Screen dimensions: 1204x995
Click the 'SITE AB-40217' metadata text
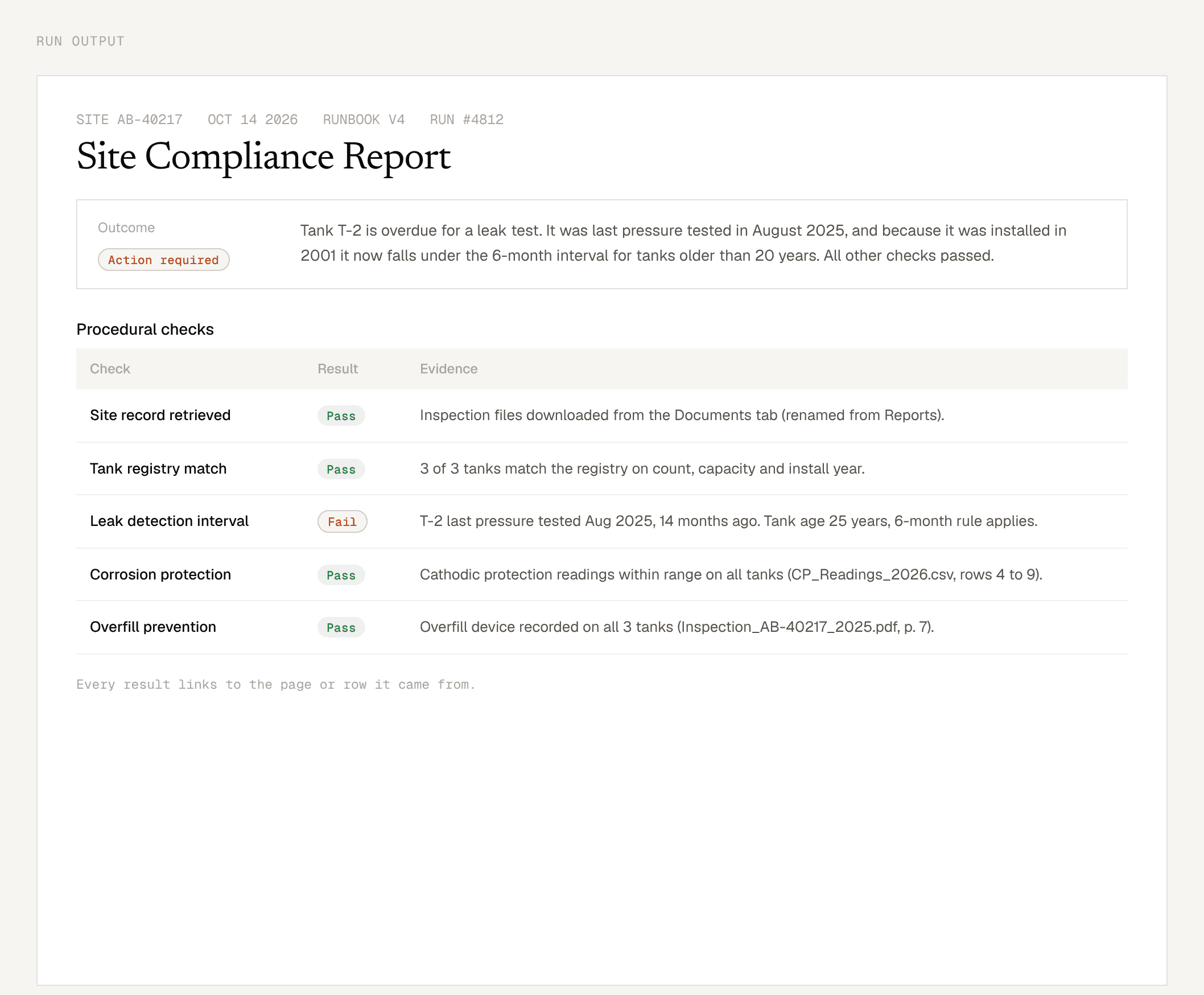130,119
